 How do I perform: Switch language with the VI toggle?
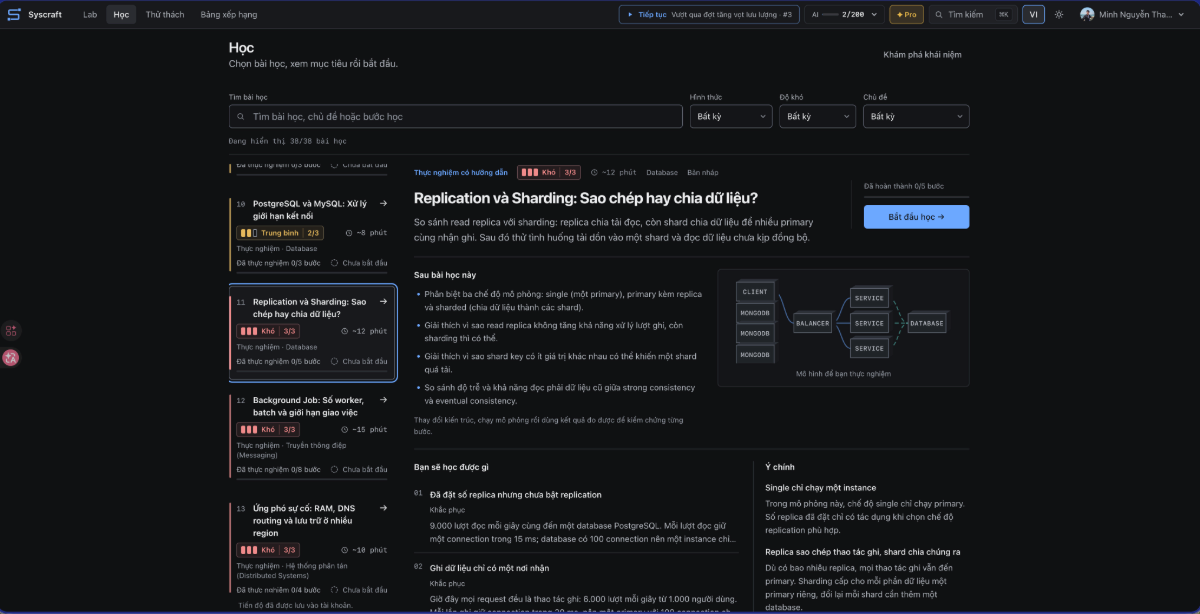click(1033, 15)
